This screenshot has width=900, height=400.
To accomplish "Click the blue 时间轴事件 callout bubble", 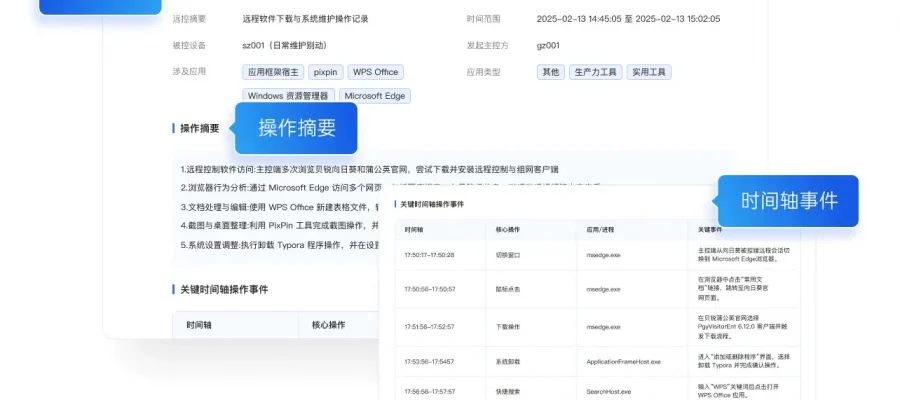I will 789,201.
